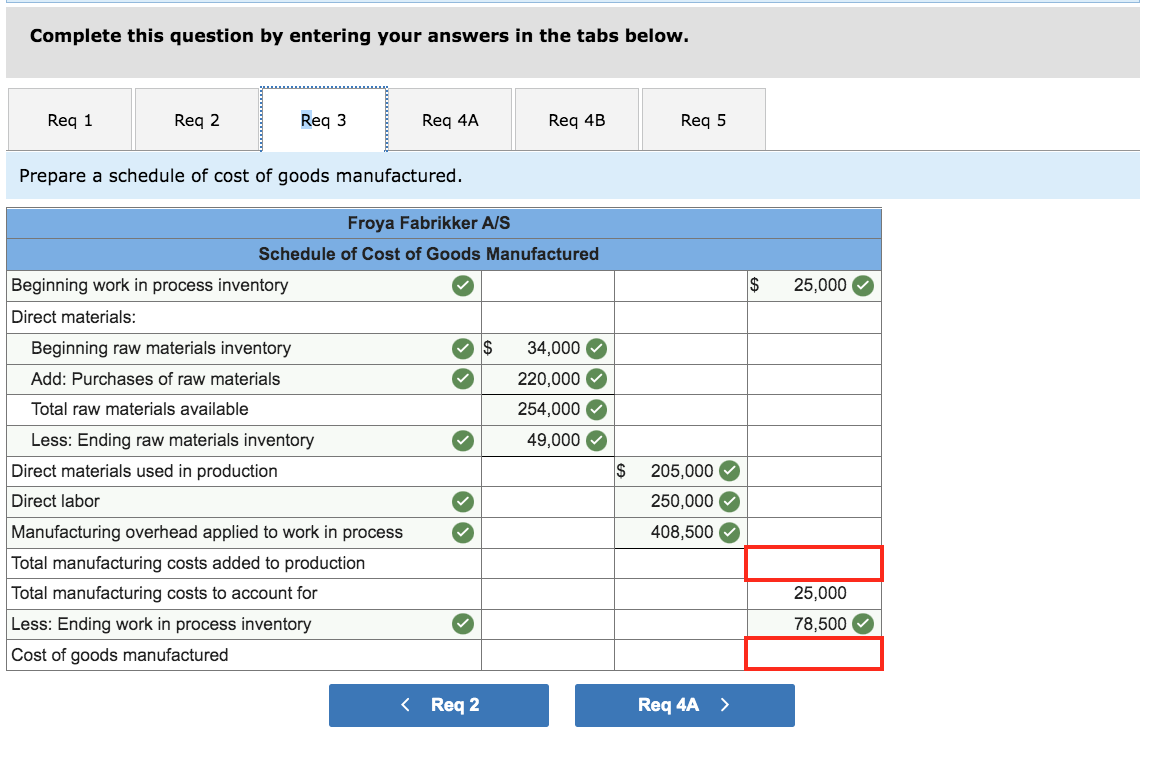Click the 25,000 total costs to account for cell
Image resolution: width=1164 pixels, height=768 pixels.
[x=814, y=594]
